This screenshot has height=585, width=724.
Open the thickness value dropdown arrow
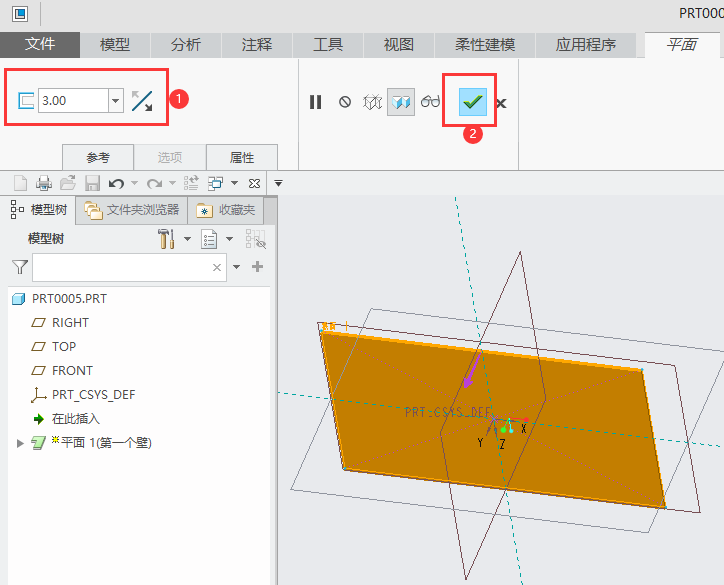(115, 101)
